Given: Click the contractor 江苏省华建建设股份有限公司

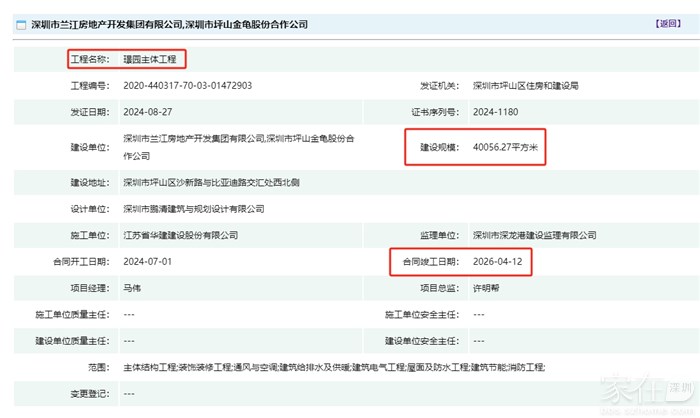Looking at the screenshot, I should [x=180, y=235].
